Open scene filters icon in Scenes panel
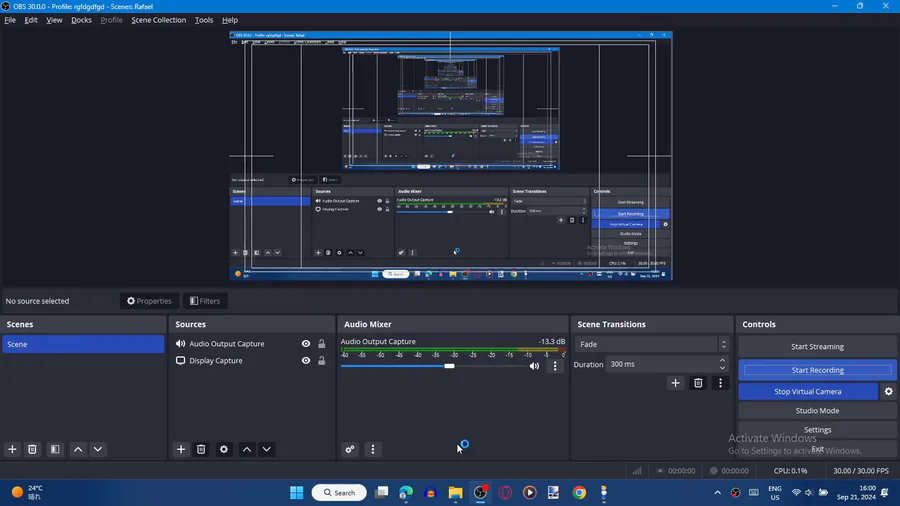Screen dimensions: 900x506 click(55, 450)
